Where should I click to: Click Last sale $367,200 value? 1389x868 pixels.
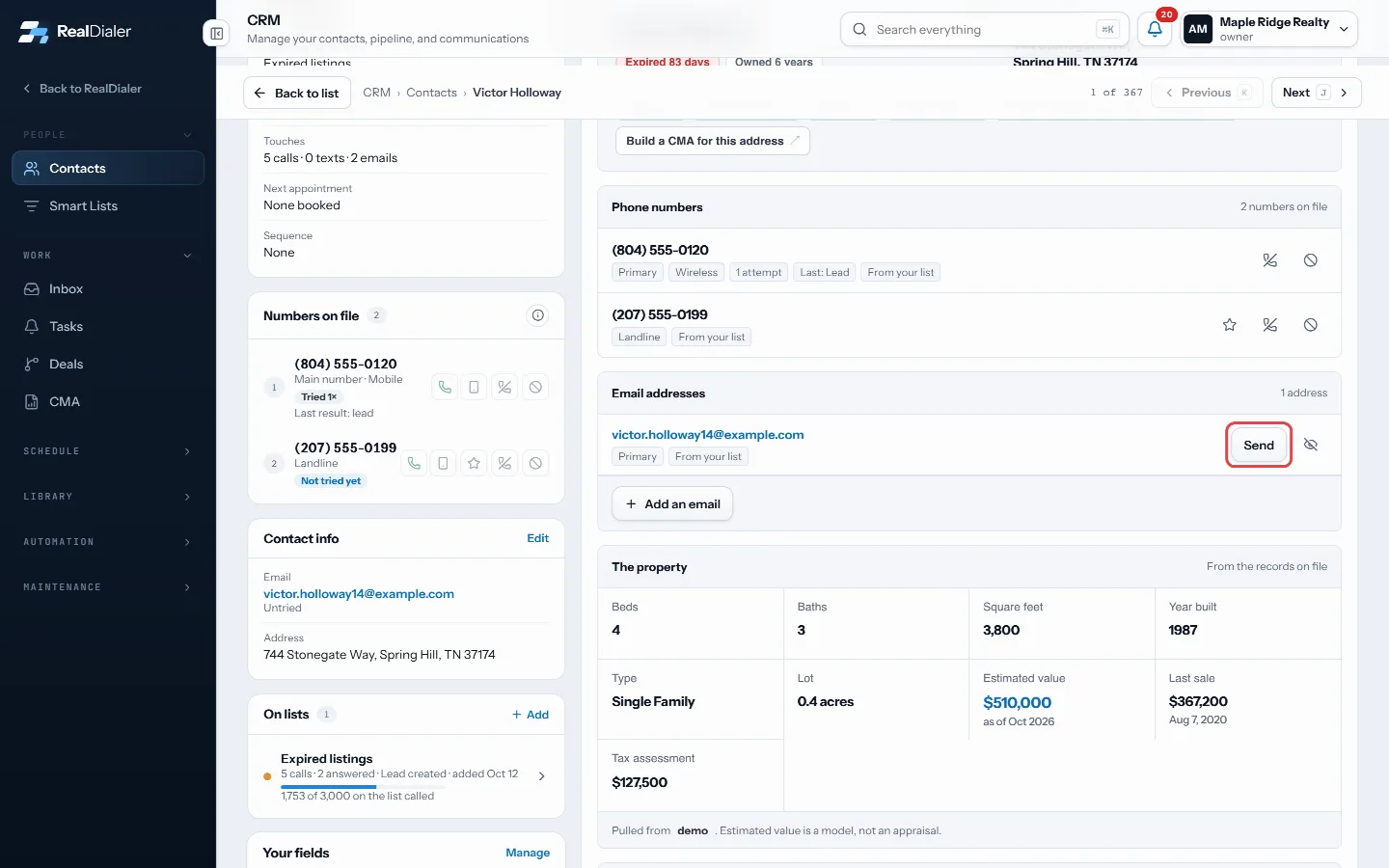tap(1198, 701)
